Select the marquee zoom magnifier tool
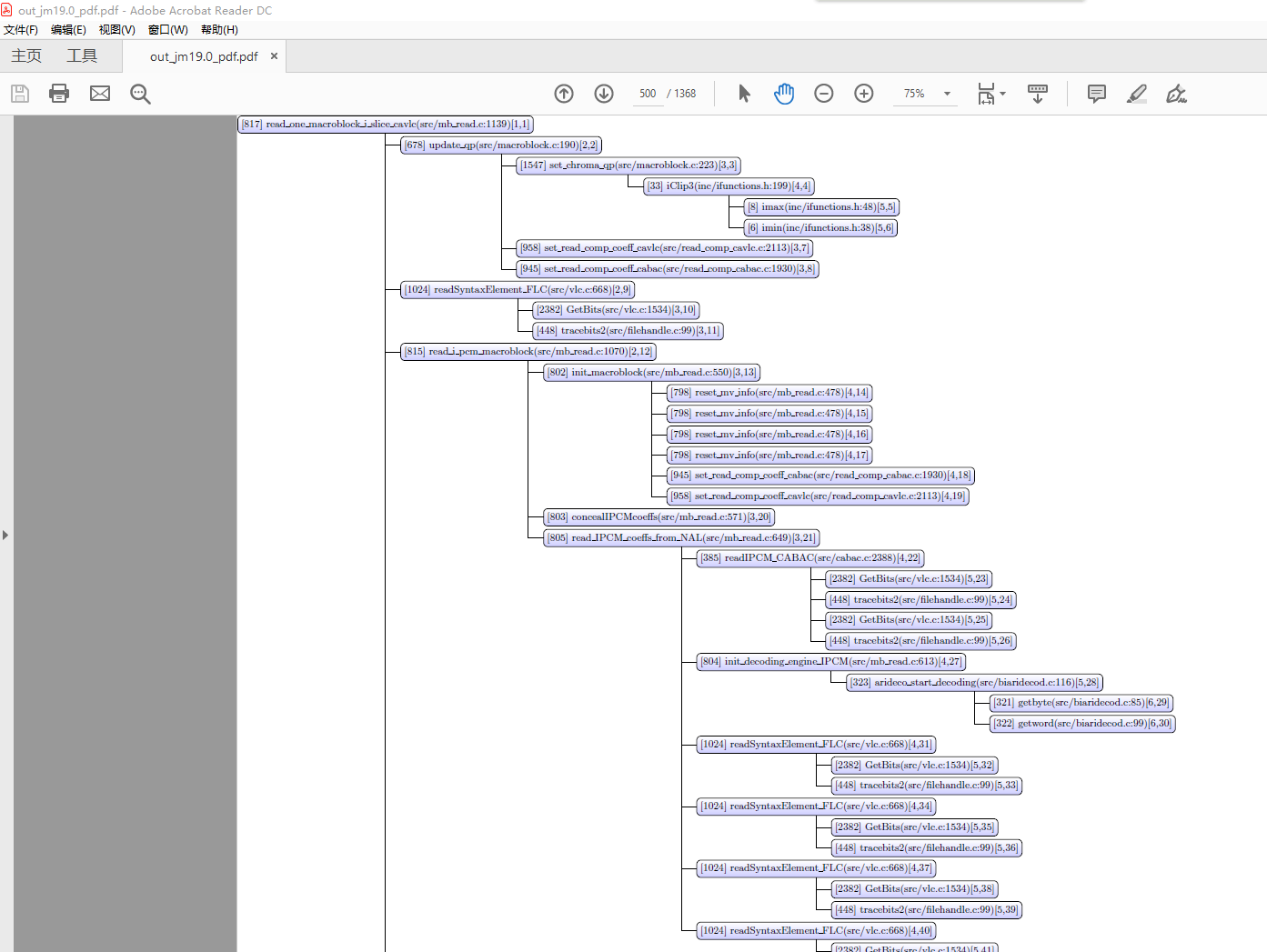The image size is (1267, 952). (x=139, y=93)
